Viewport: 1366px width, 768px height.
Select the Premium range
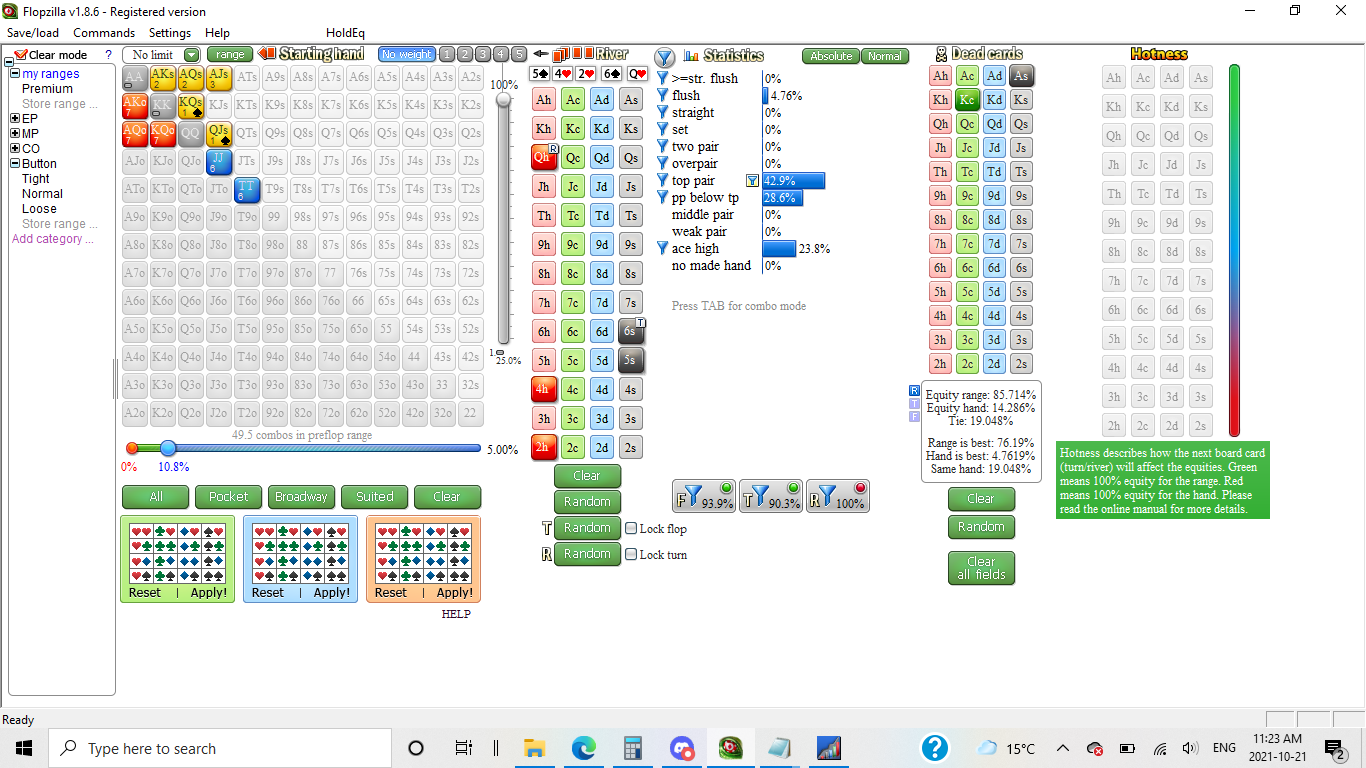(47, 89)
